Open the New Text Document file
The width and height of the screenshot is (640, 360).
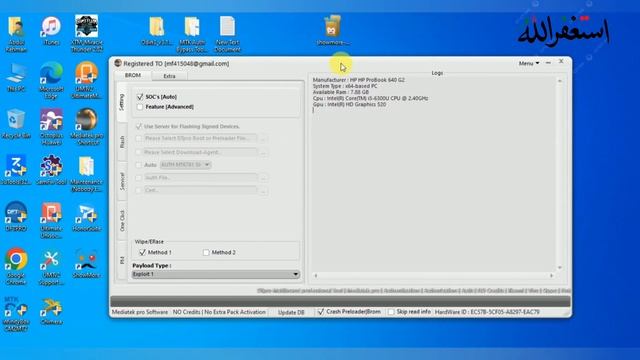pyautogui.click(x=227, y=34)
